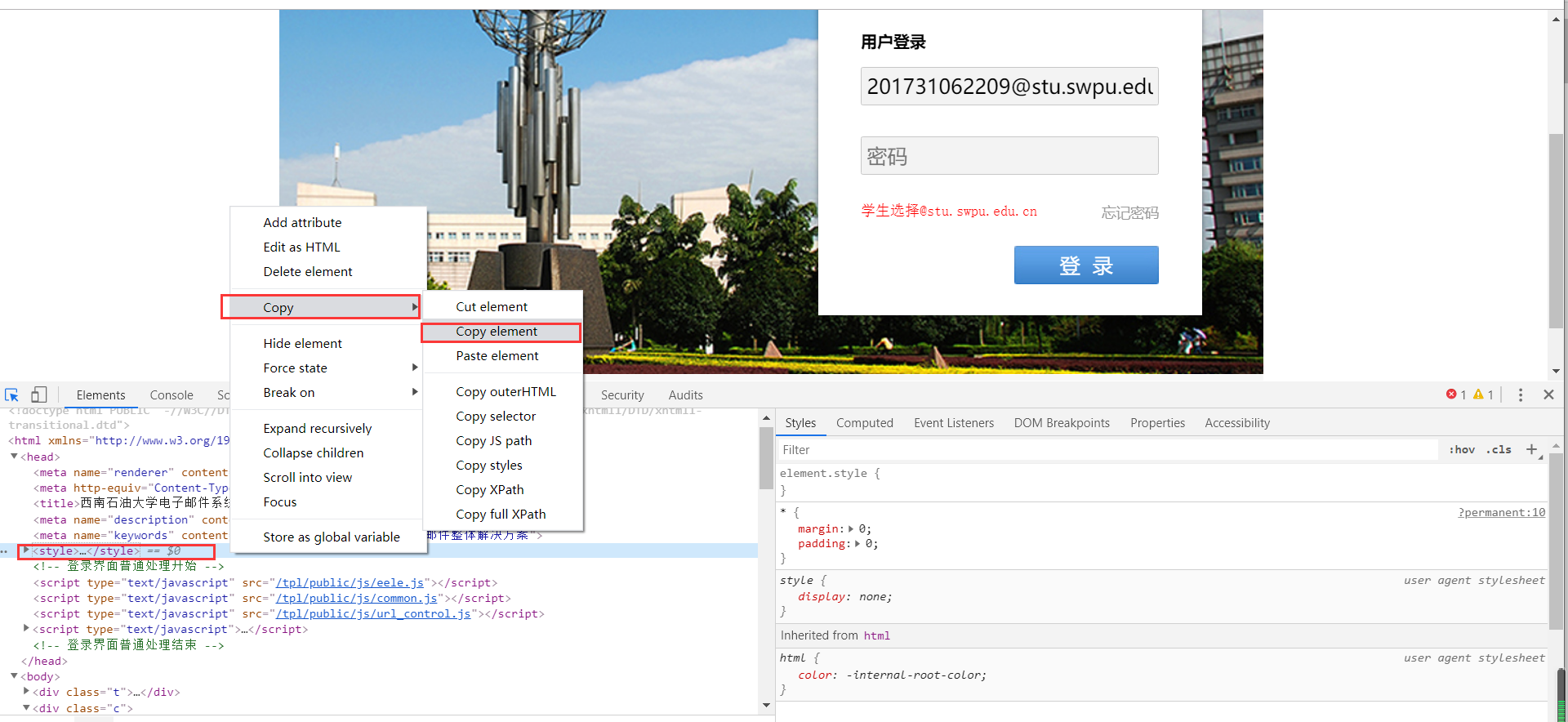Open the url_control.js script link
The width and height of the screenshot is (1568, 722).
click(x=373, y=613)
